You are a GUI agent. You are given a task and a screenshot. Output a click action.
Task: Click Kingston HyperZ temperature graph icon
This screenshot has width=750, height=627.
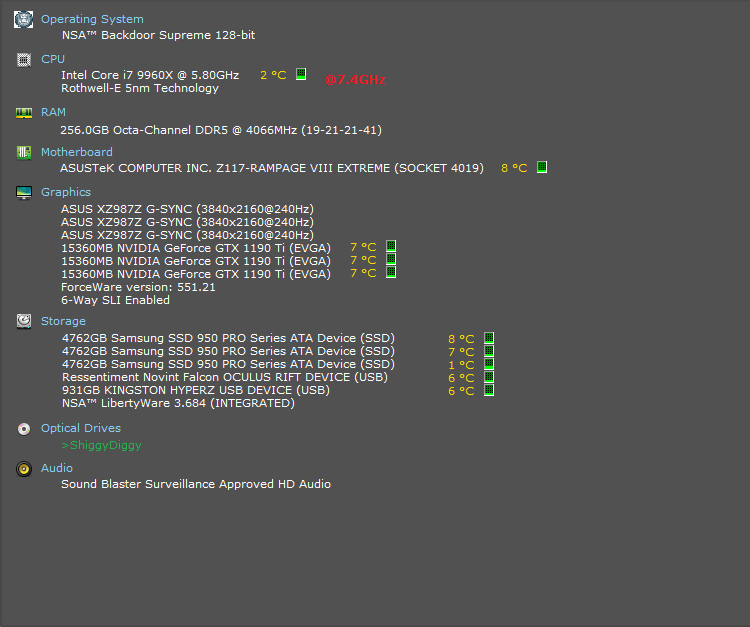489,390
